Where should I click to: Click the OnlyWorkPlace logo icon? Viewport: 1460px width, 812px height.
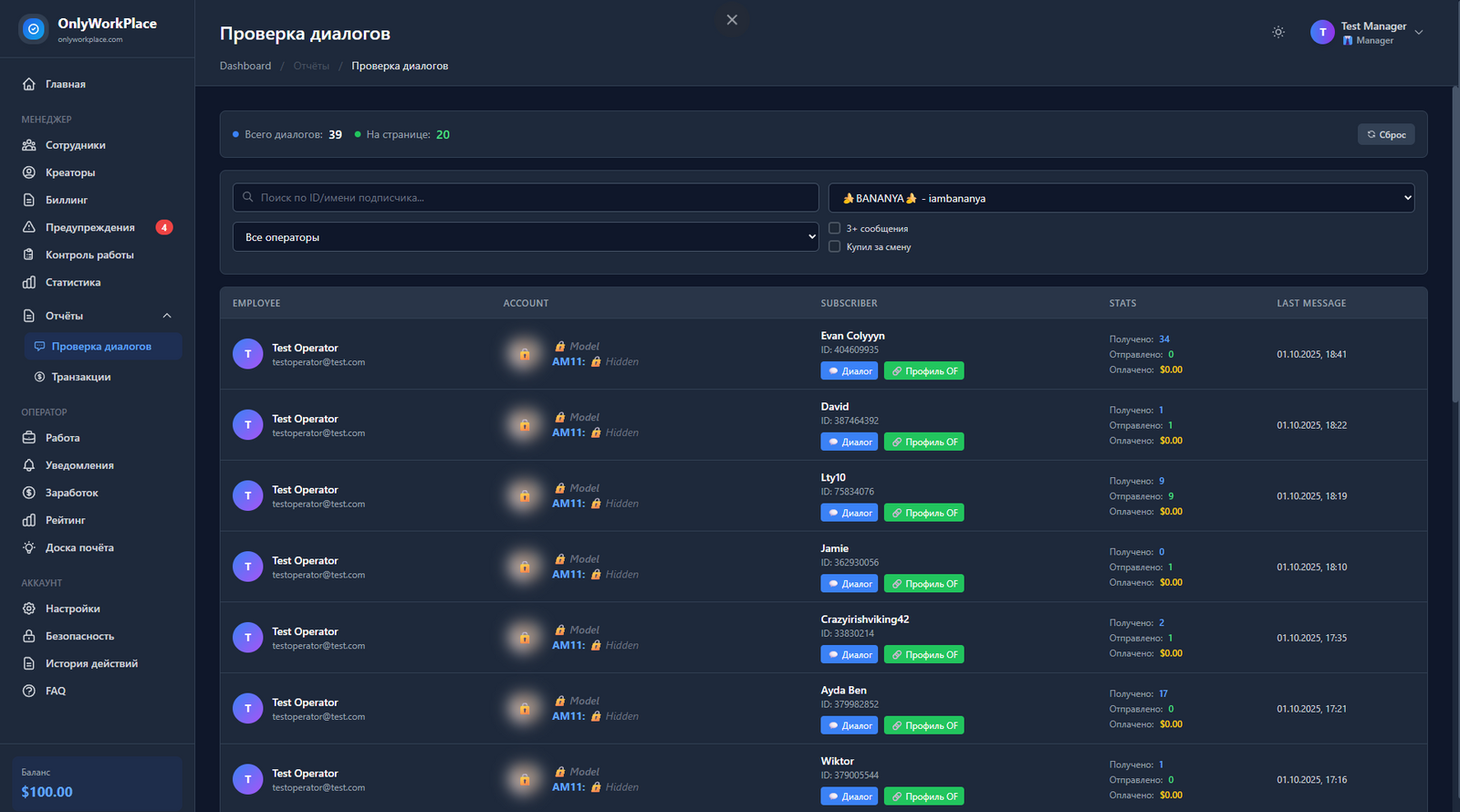point(34,29)
